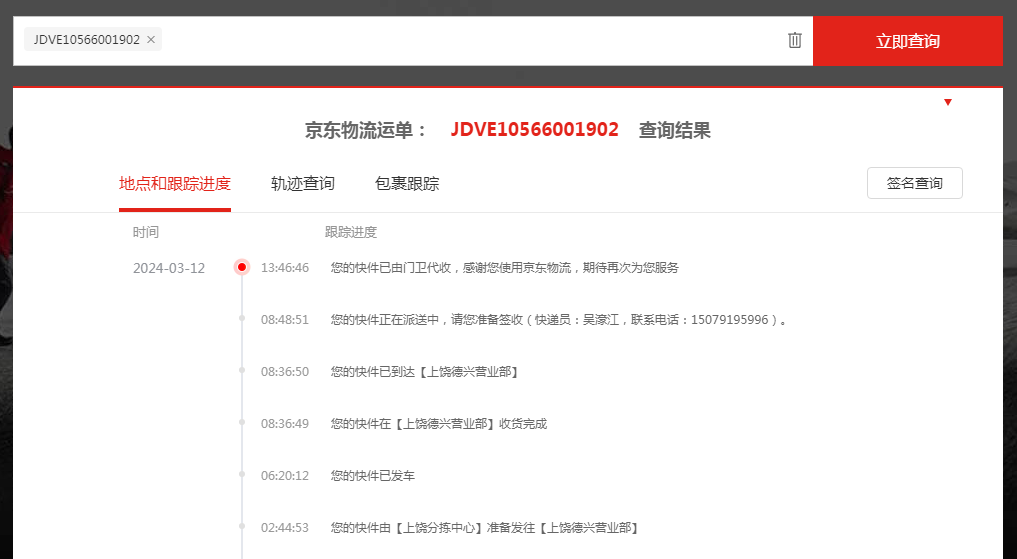Viewport: 1017px width, 559px height.
Task: Click the timeline dot at 02:44:53
Action: click(242, 526)
